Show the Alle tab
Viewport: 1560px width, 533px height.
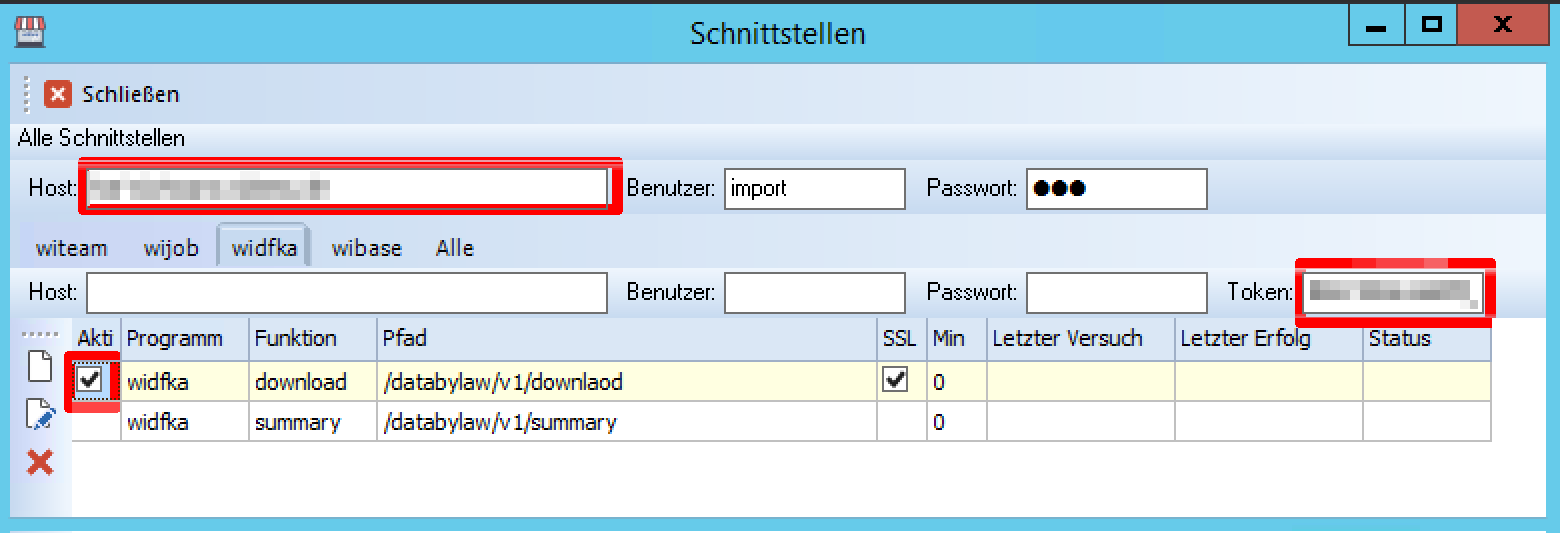pos(455,248)
